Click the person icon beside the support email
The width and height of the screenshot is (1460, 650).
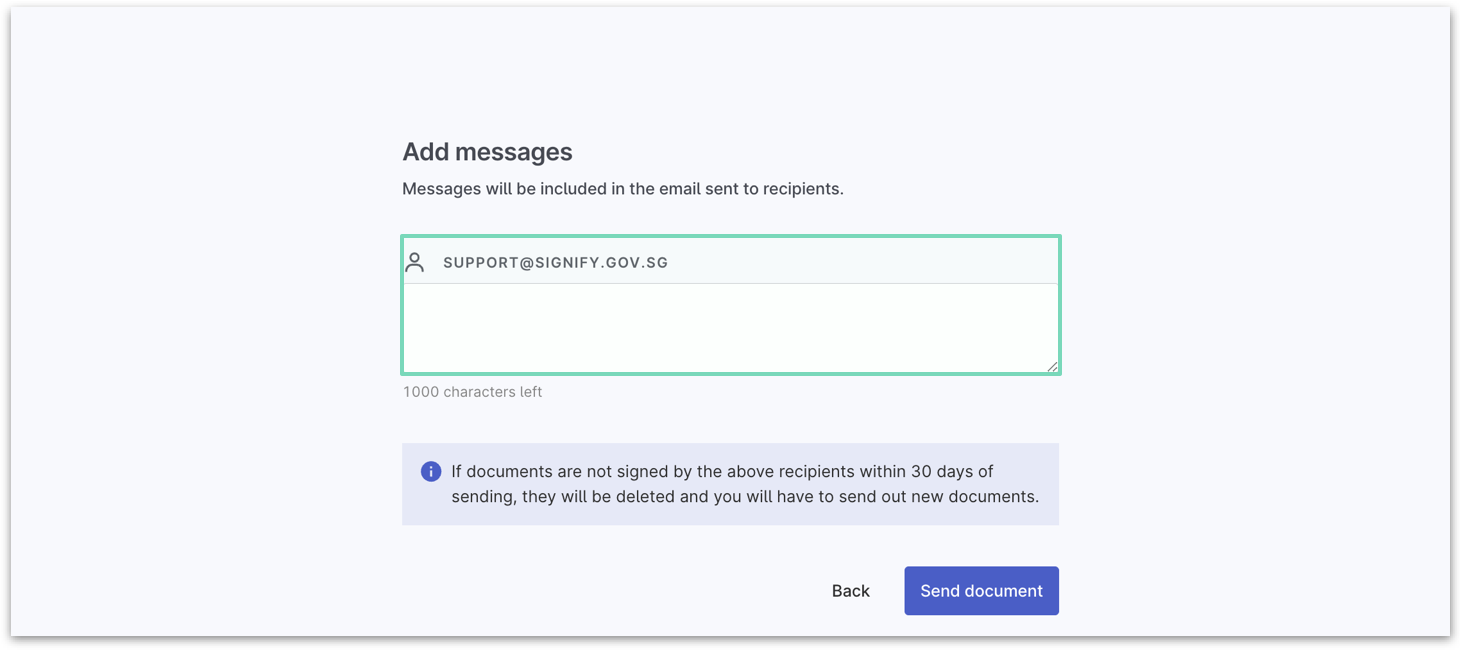415,262
